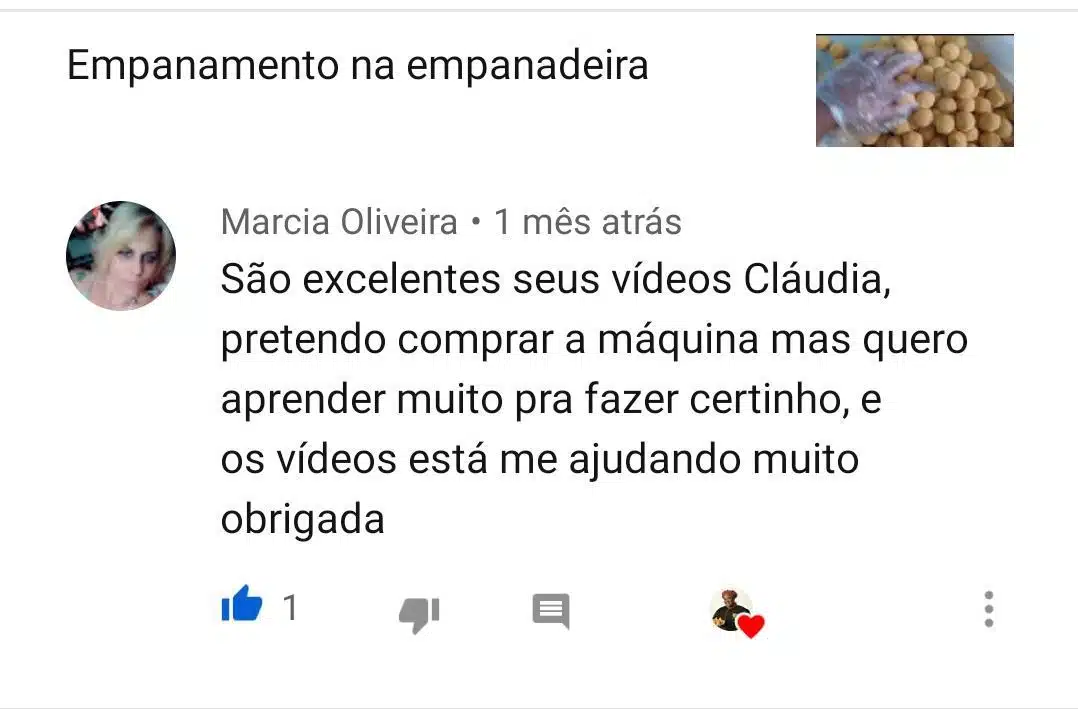Click the creator heart badge
Image resolution: width=1078 pixels, height=709 pixels.
coord(737,612)
